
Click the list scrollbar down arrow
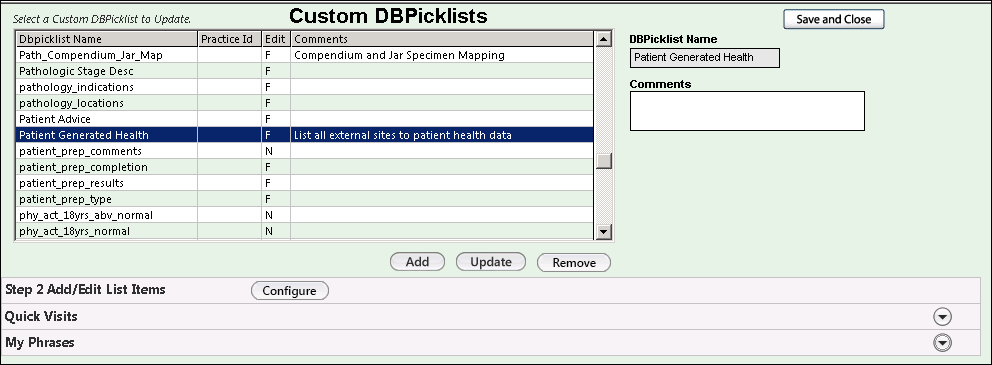[x=604, y=232]
